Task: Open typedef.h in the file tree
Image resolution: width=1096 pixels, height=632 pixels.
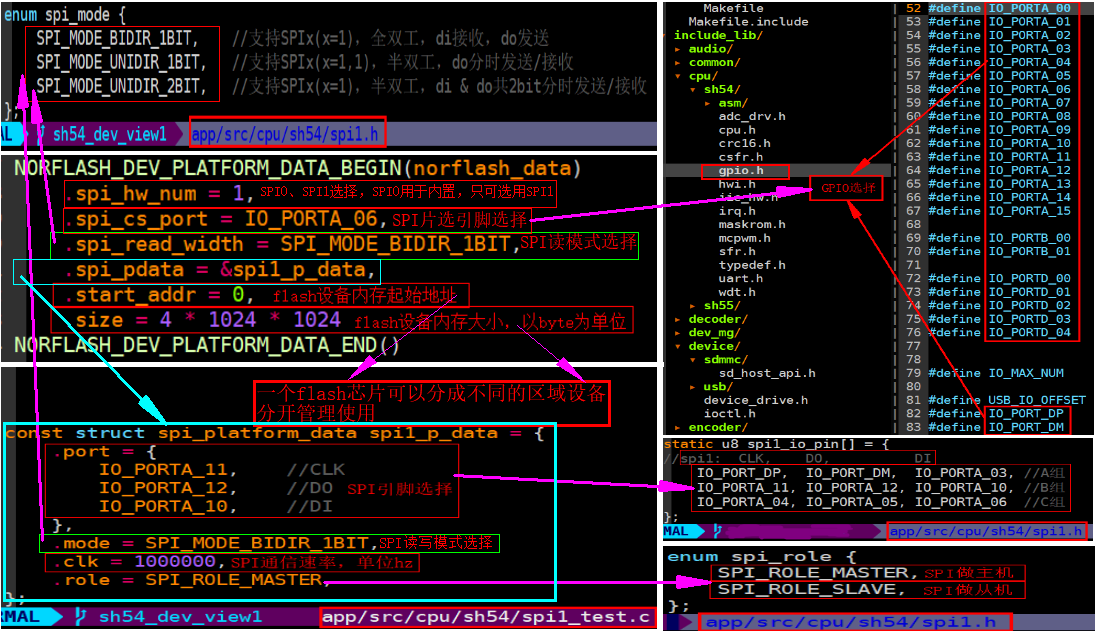Action: 752,265
